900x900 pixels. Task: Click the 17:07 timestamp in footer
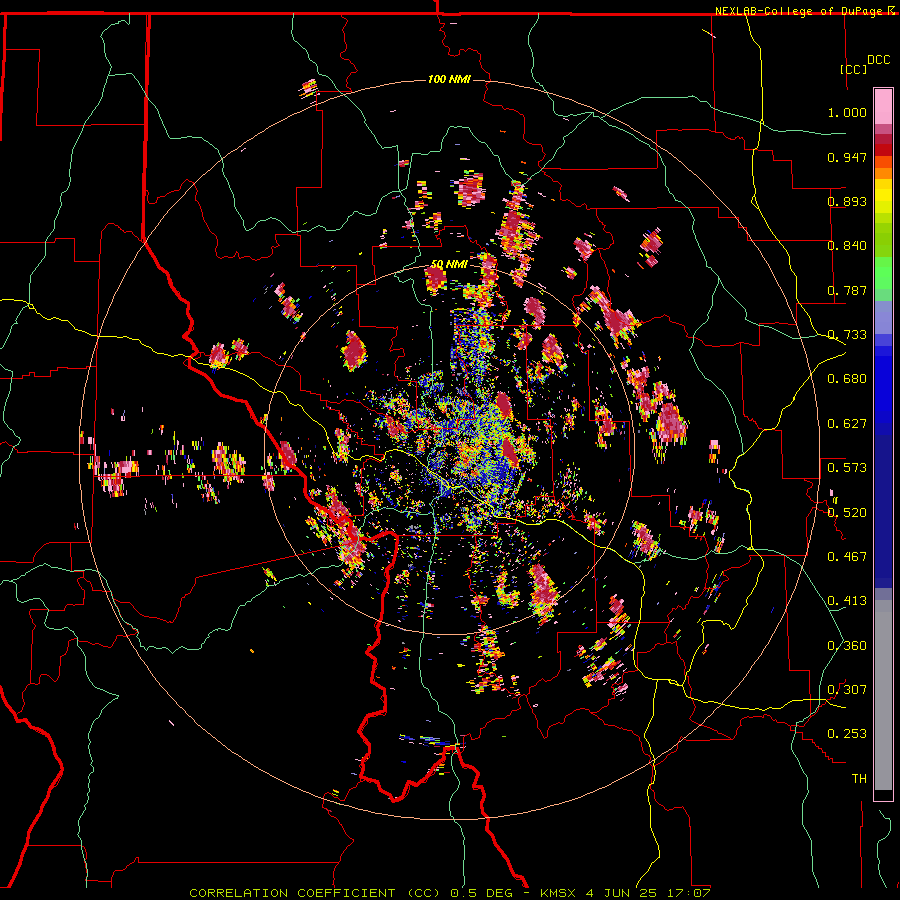pyautogui.click(x=688, y=893)
